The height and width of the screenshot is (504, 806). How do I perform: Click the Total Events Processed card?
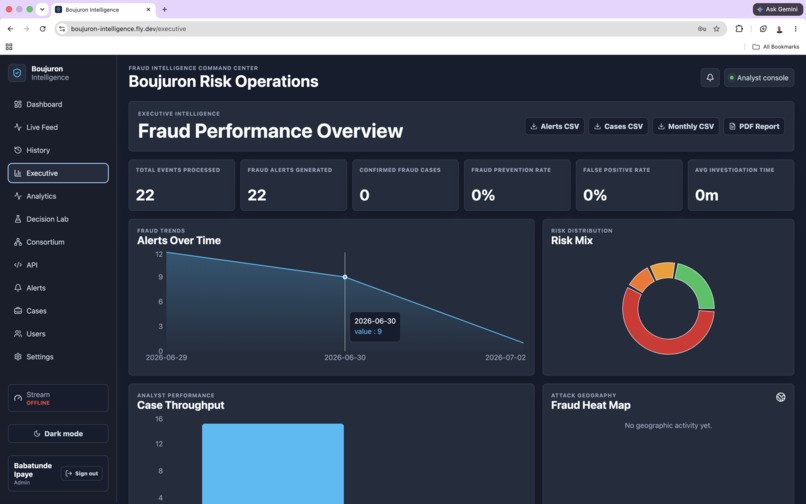(181, 185)
